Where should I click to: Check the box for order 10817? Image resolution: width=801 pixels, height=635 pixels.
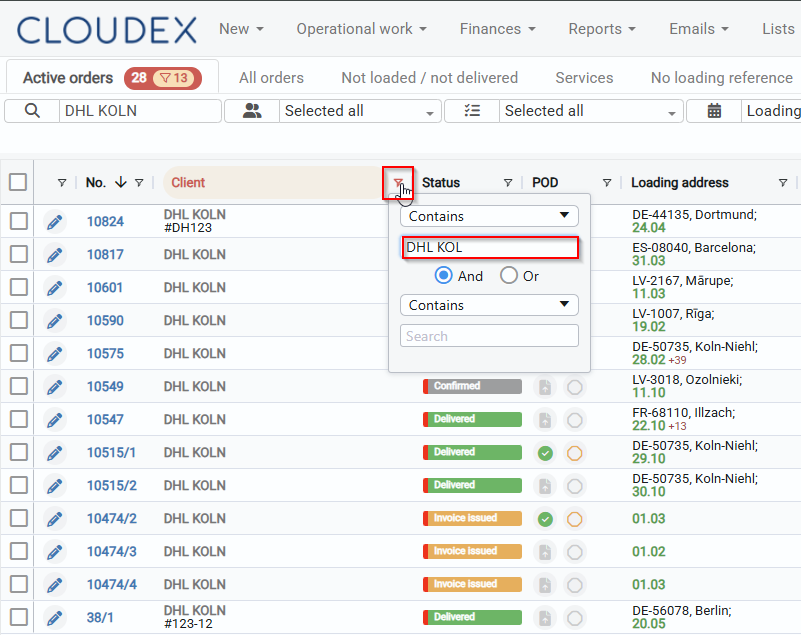(19, 254)
